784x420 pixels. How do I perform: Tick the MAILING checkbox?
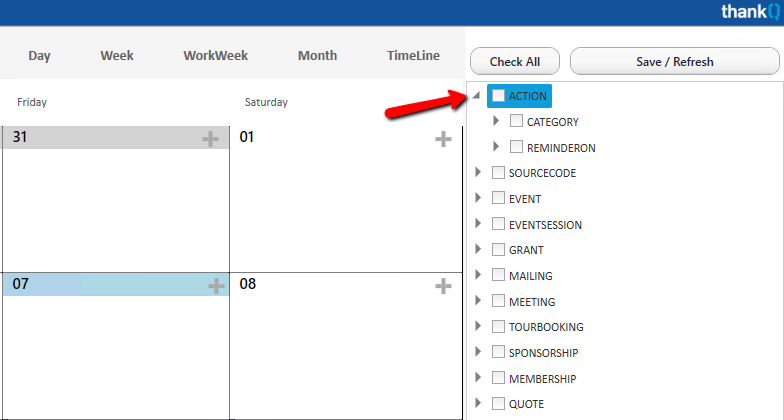pyautogui.click(x=498, y=275)
